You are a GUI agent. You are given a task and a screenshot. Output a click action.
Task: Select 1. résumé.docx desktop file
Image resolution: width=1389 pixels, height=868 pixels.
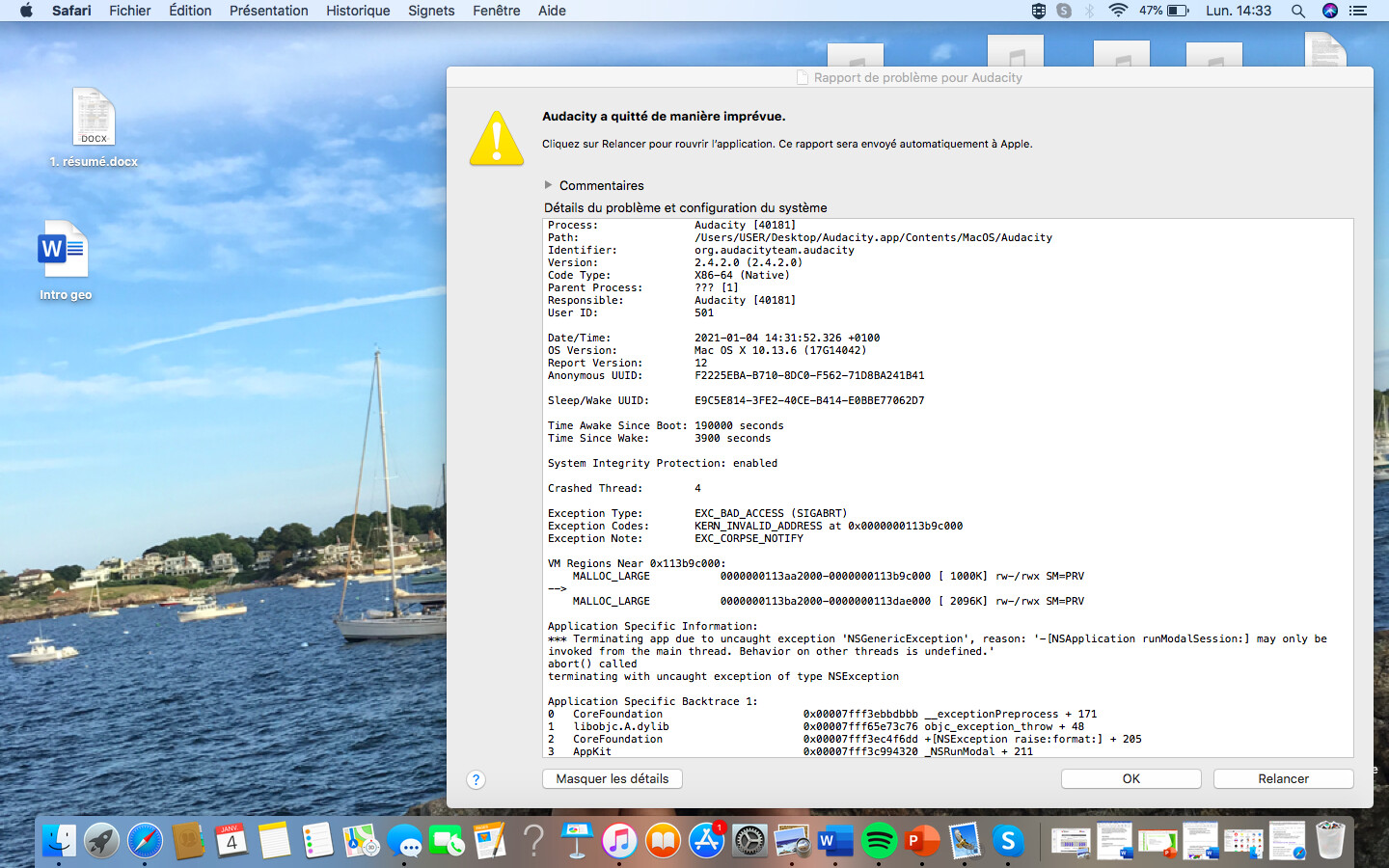[x=94, y=128]
